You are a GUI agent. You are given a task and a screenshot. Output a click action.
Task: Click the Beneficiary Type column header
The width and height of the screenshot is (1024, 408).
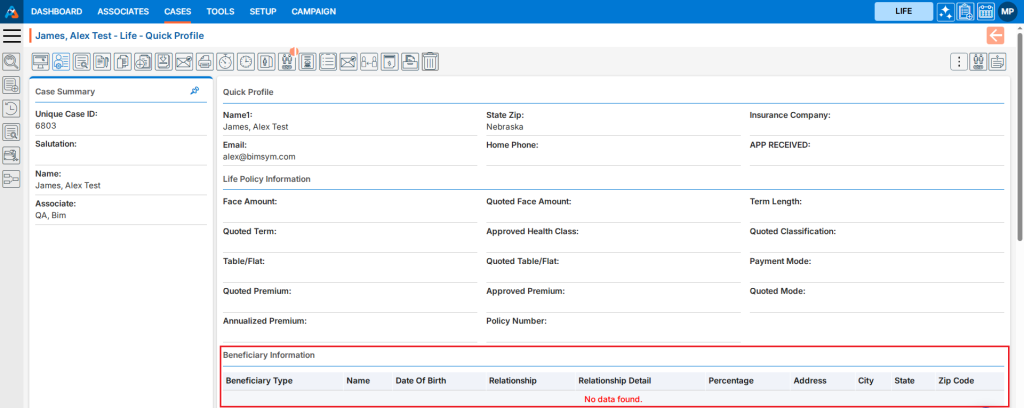259,381
